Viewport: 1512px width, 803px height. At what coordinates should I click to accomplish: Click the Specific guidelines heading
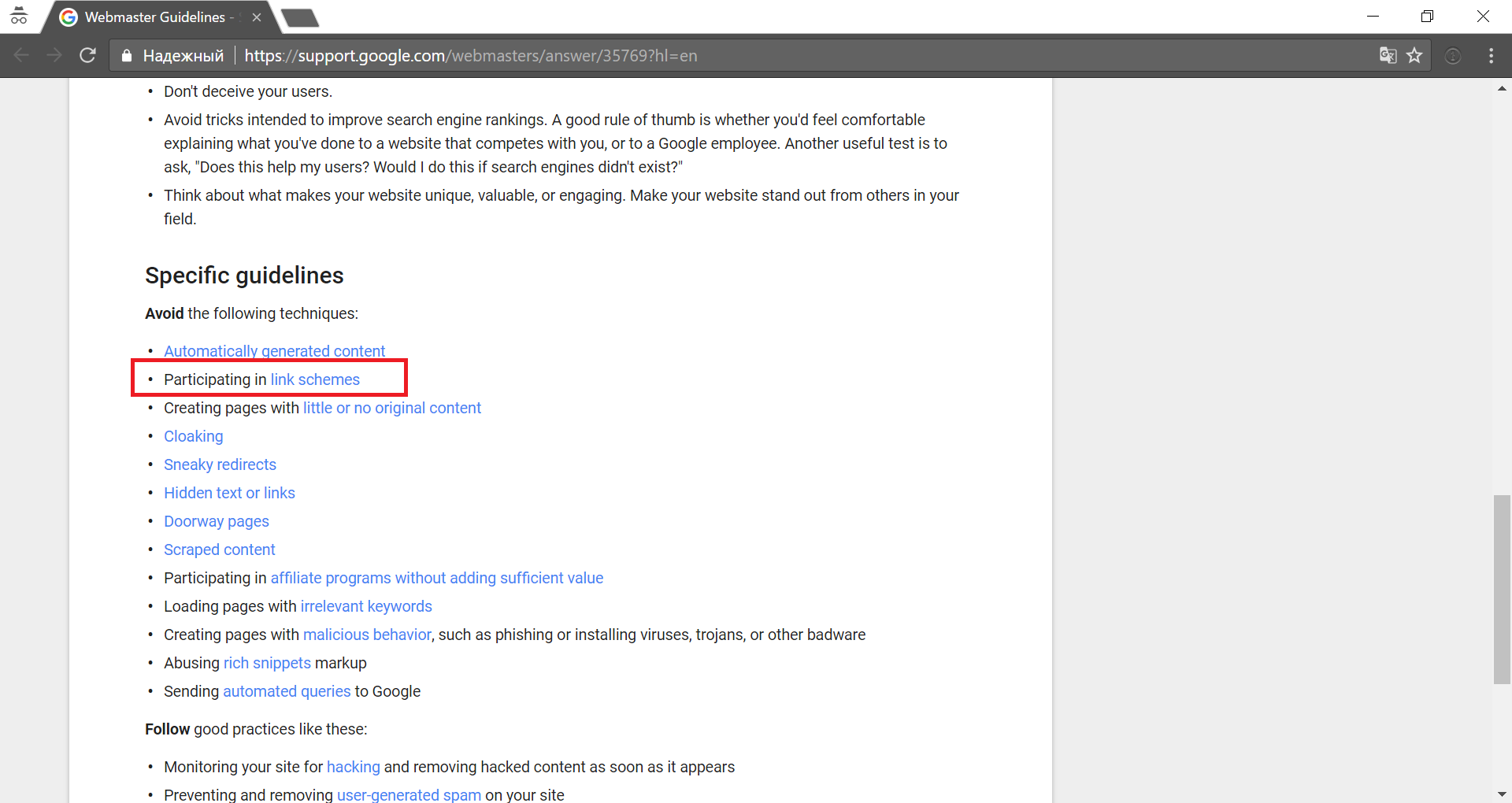[244, 276]
